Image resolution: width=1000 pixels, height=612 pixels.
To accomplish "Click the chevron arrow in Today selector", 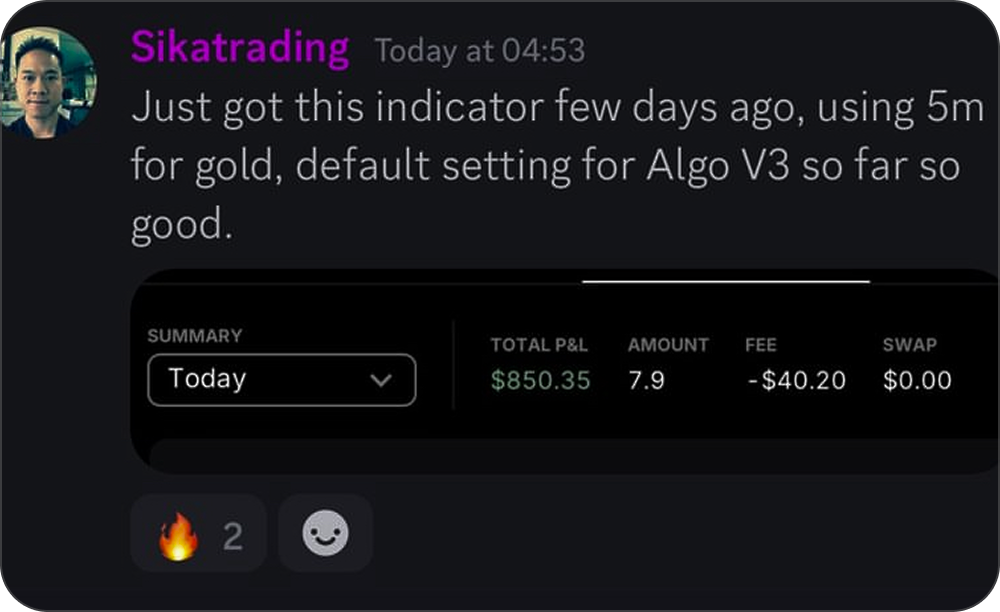I will (x=381, y=381).
